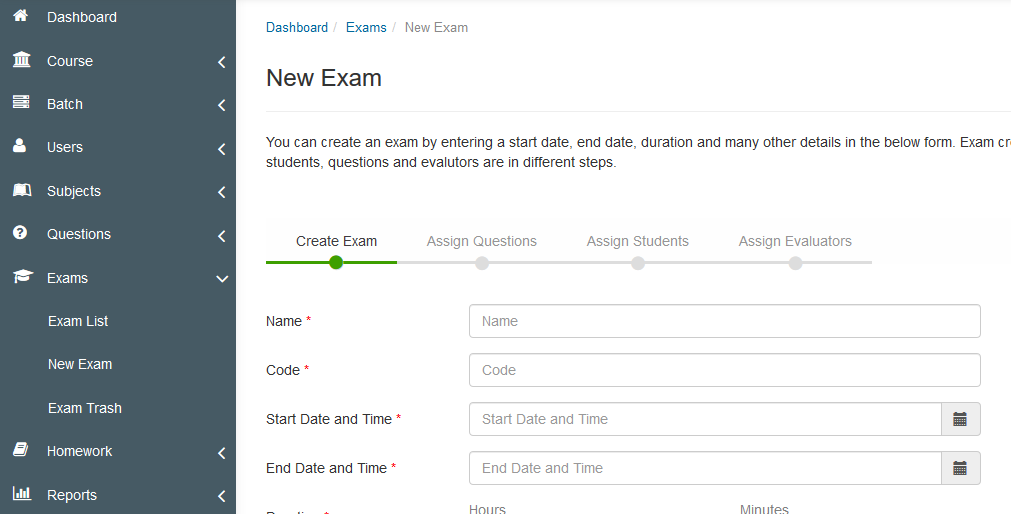1011x514 pixels.
Task: Click the Dashboard home icon
Action: pyautogui.click(x=21, y=15)
